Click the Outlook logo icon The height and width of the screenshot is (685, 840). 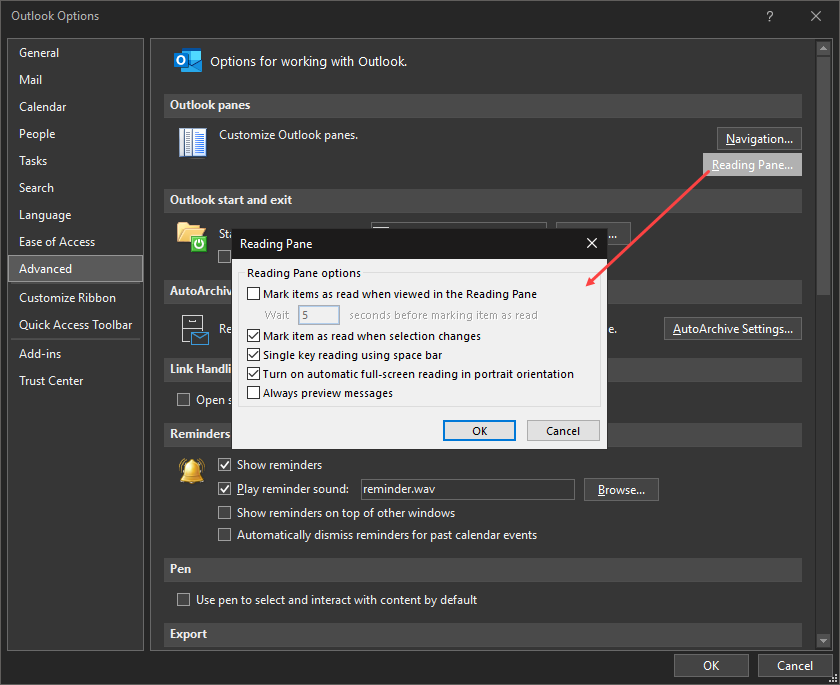pos(188,61)
